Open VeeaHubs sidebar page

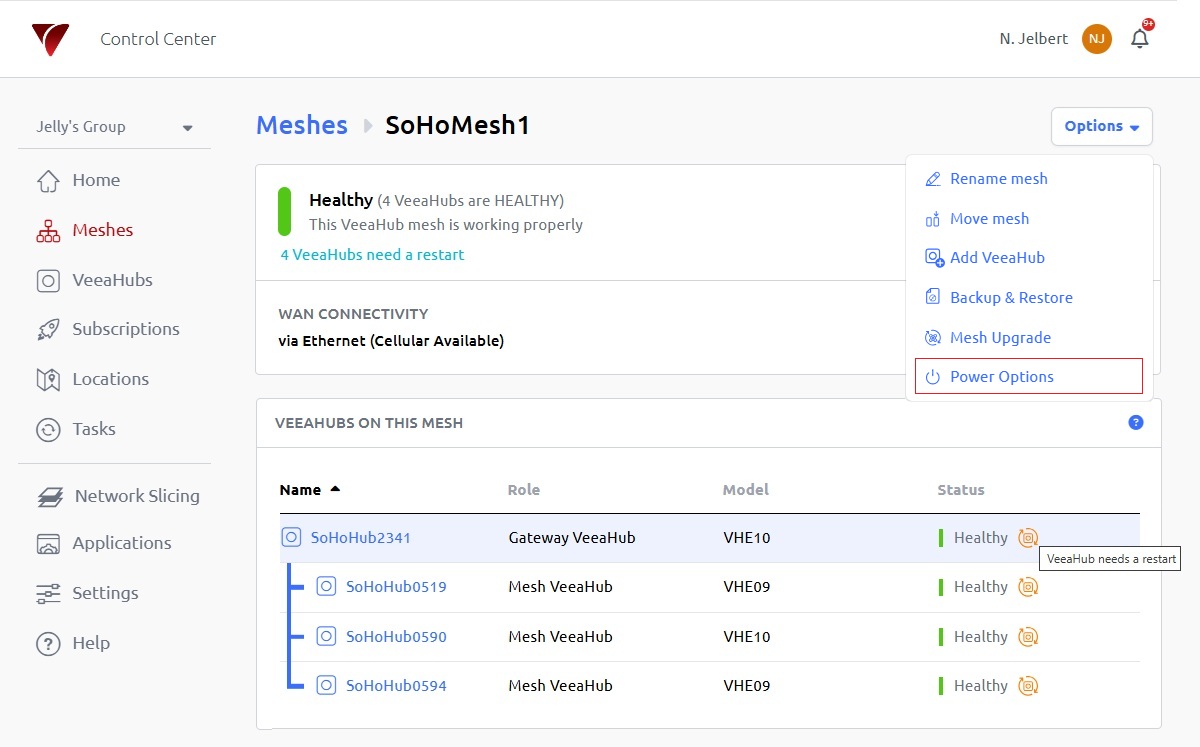coord(112,281)
